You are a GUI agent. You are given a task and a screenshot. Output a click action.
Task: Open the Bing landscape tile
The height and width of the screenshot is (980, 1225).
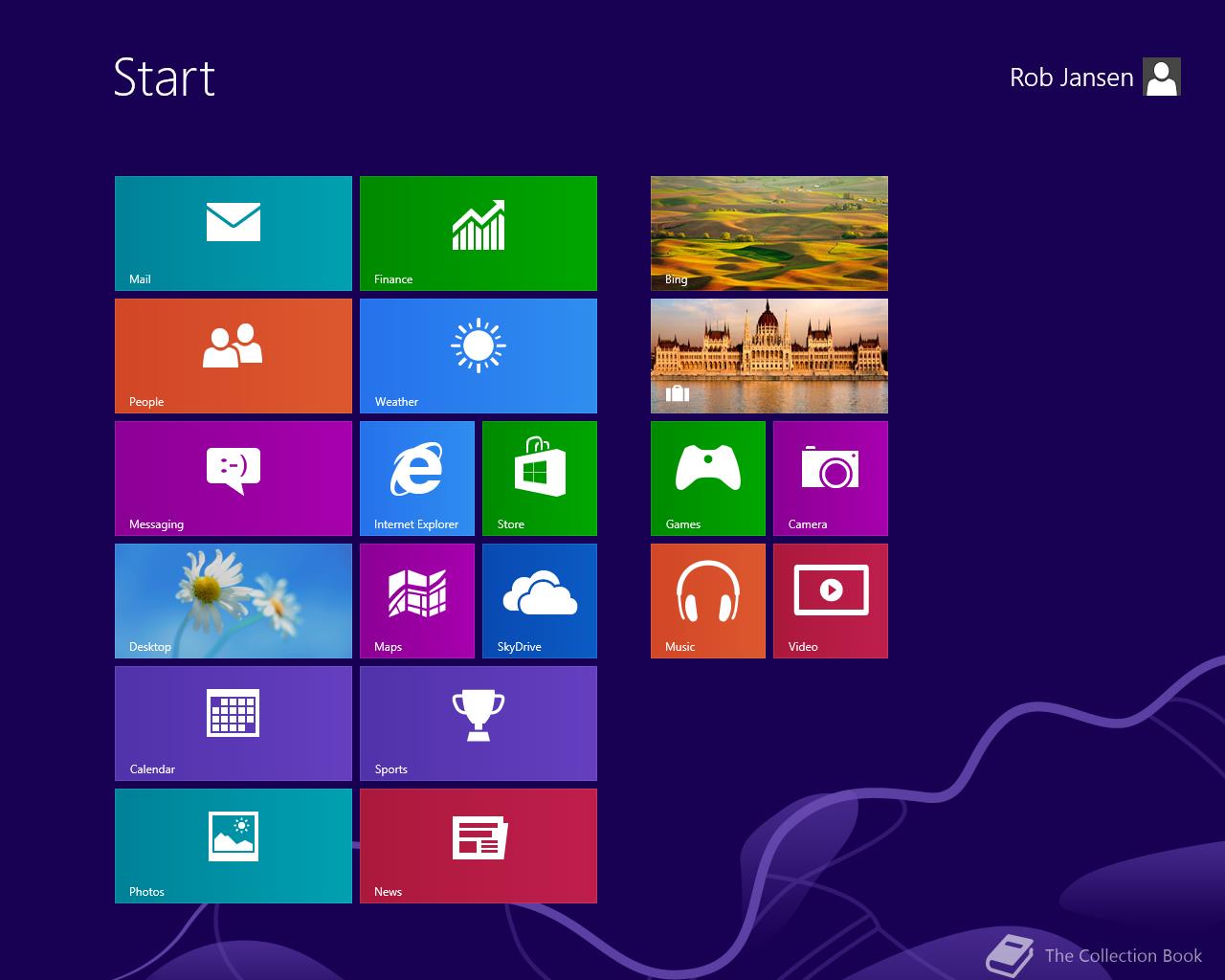click(x=769, y=234)
